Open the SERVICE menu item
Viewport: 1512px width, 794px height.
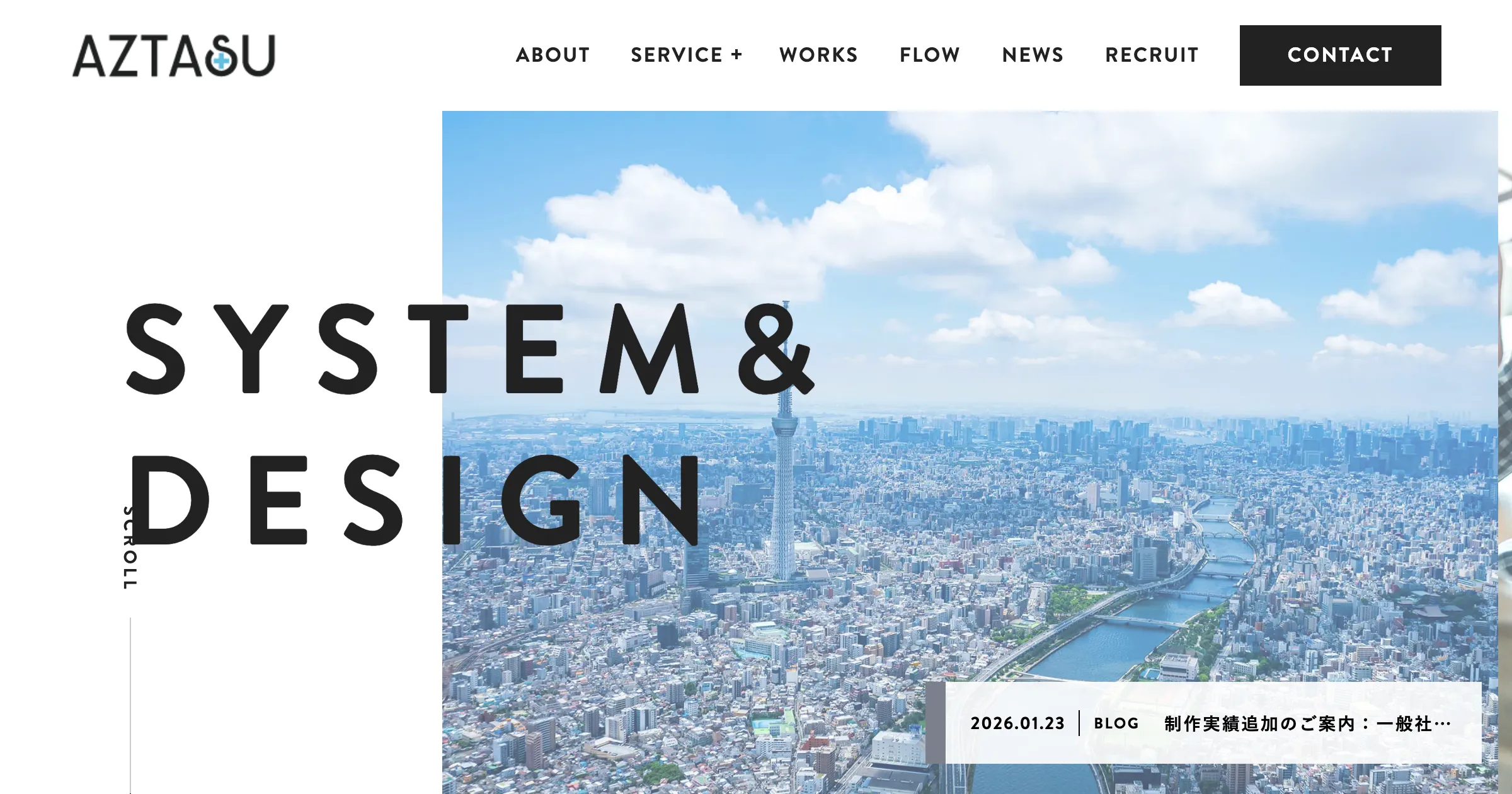tap(677, 55)
